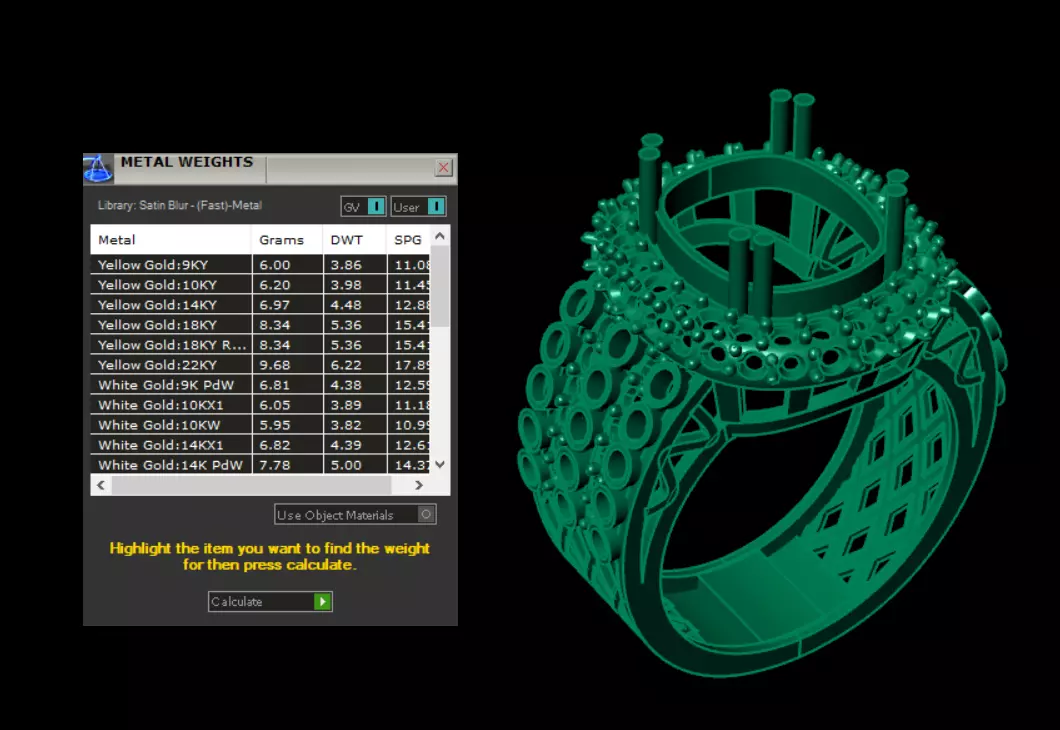The width and height of the screenshot is (1060, 730).
Task: Click grams value 7.78 for 14K PdW
Action: 274,465
